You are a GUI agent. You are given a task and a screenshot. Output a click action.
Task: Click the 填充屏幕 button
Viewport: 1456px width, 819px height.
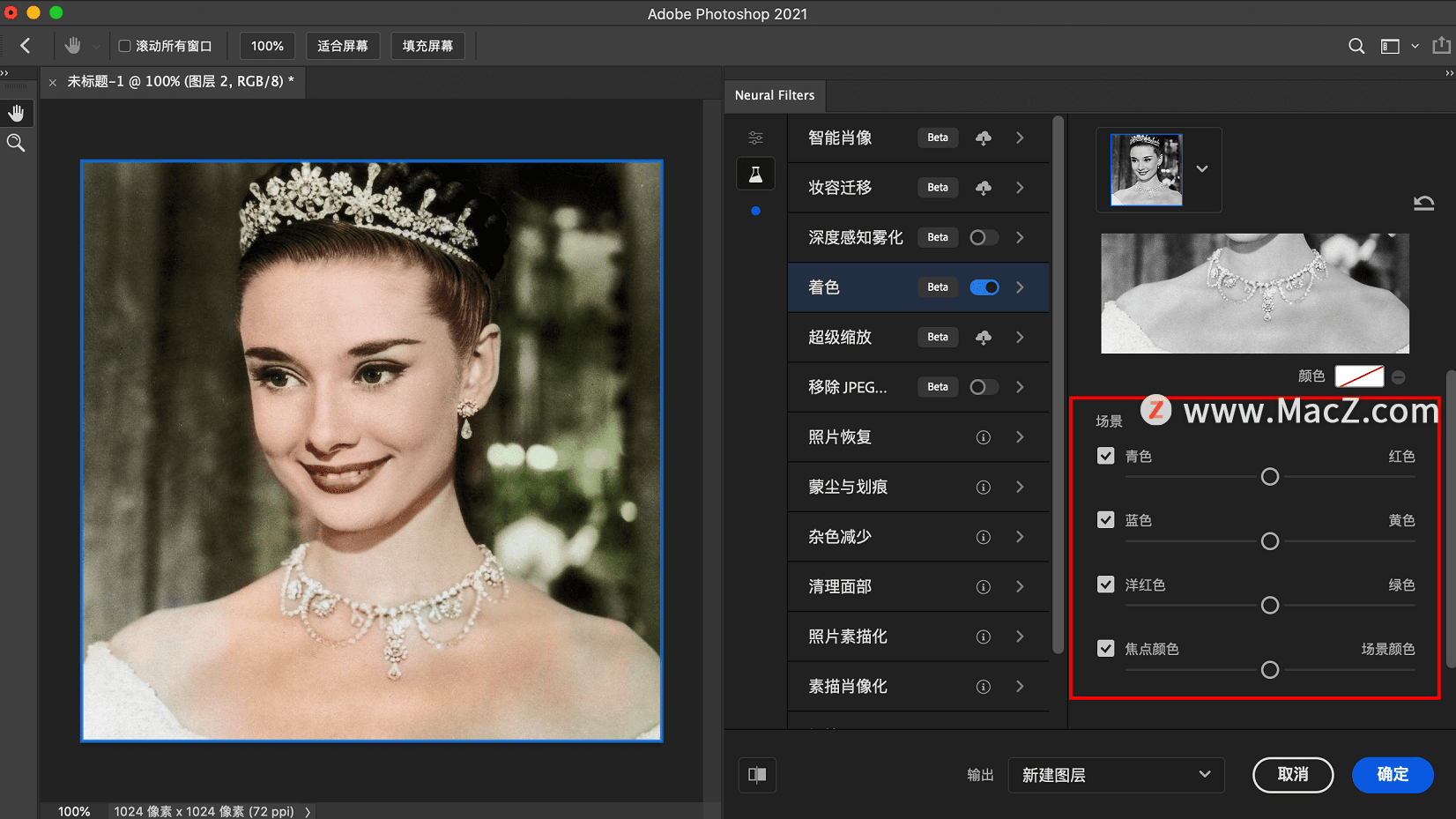point(427,46)
